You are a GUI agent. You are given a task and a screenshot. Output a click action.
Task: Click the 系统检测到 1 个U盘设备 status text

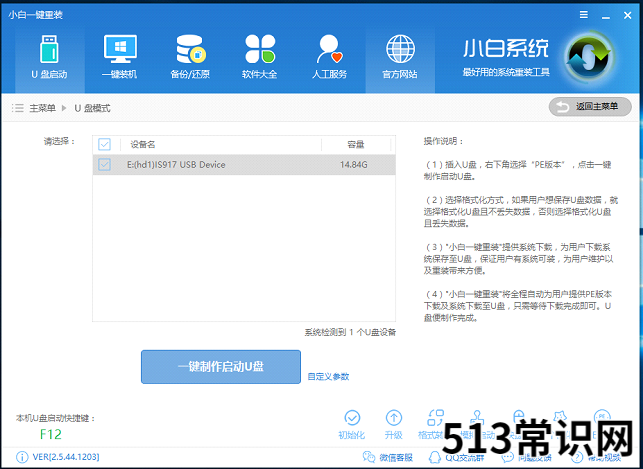pos(350,332)
